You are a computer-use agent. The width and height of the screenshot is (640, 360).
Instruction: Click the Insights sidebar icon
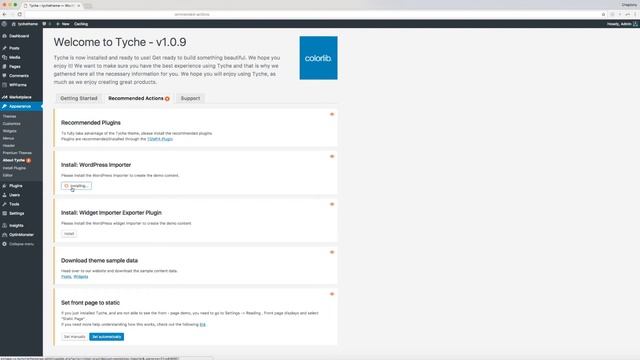(x=4, y=226)
